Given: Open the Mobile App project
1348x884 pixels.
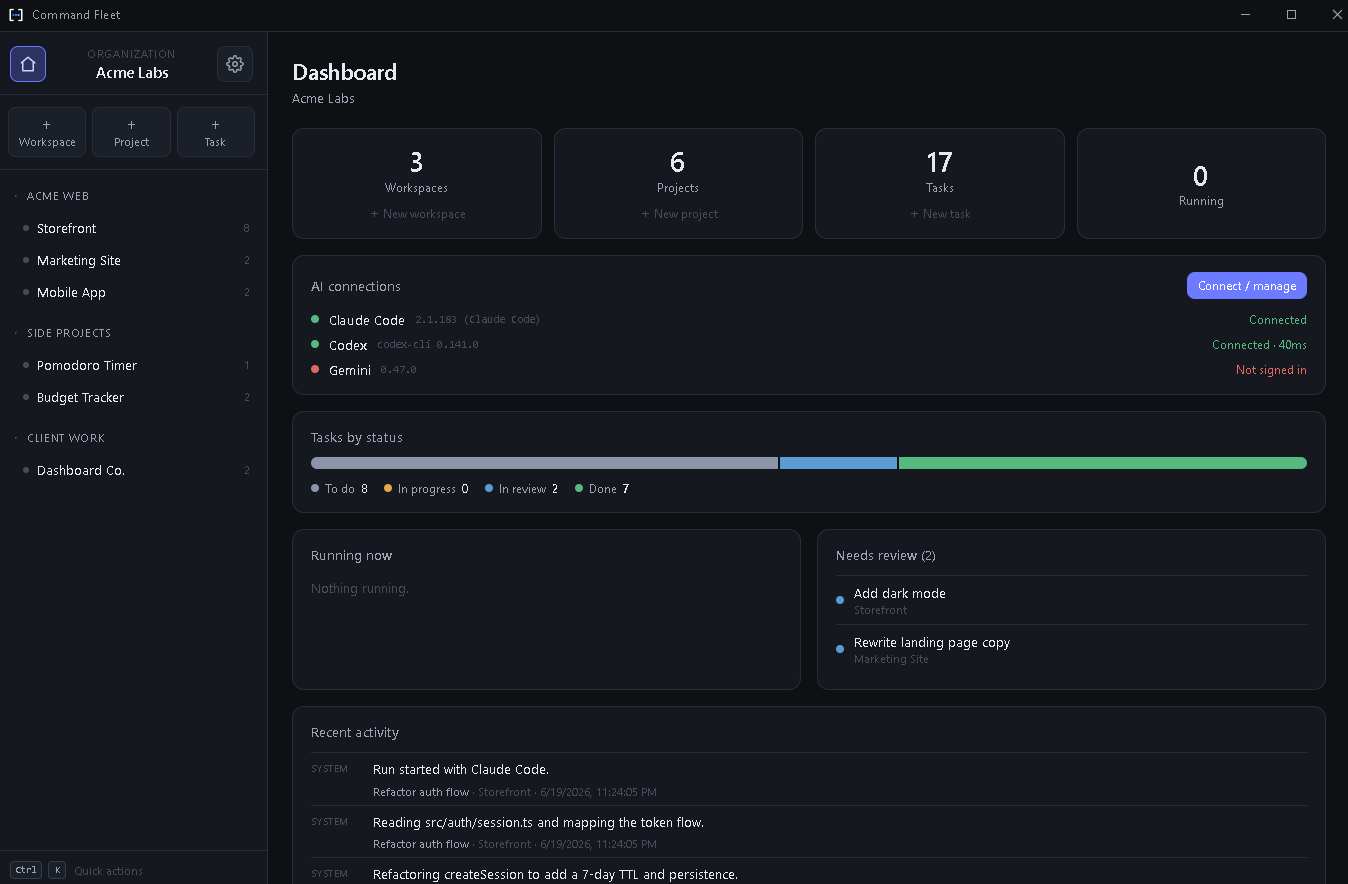Looking at the screenshot, I should [133, 292].
